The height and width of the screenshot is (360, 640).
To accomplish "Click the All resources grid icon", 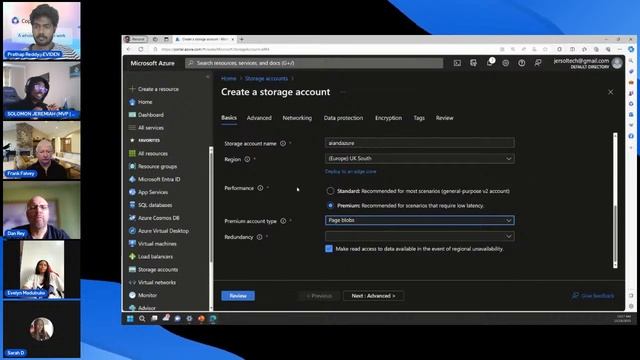I will [x=132, y=153].
